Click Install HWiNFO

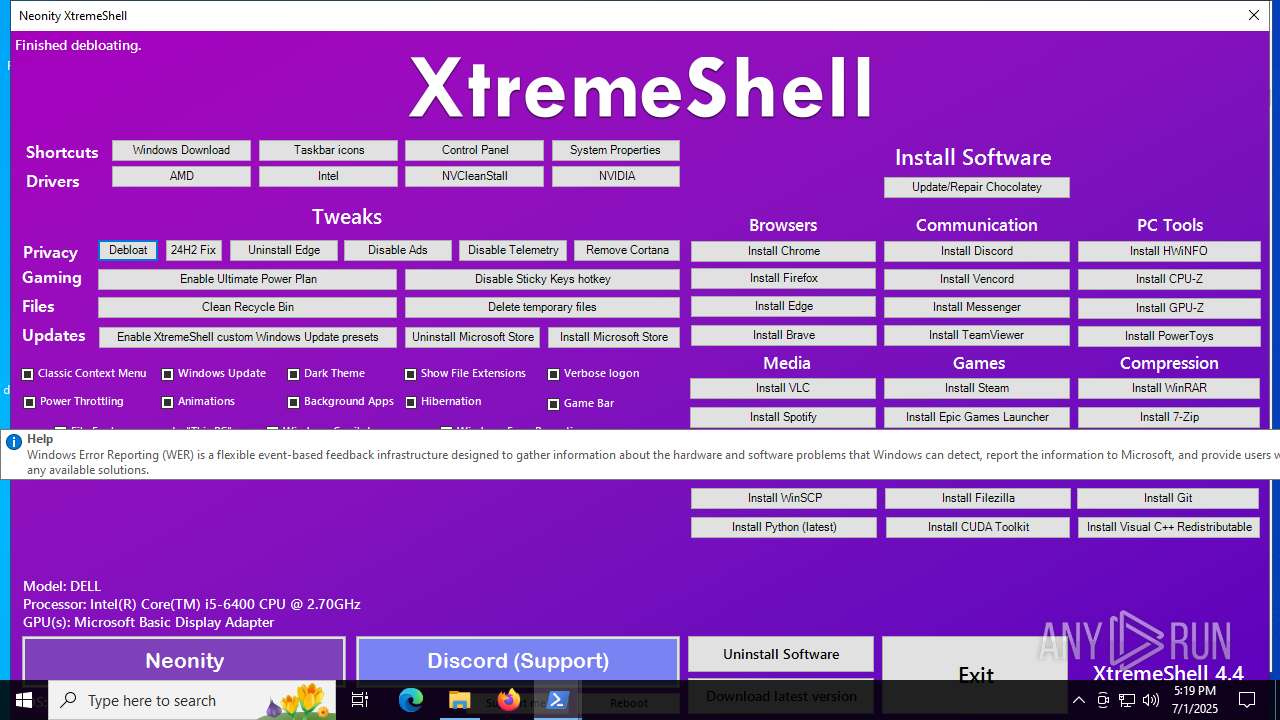[x=1169, y=251]
